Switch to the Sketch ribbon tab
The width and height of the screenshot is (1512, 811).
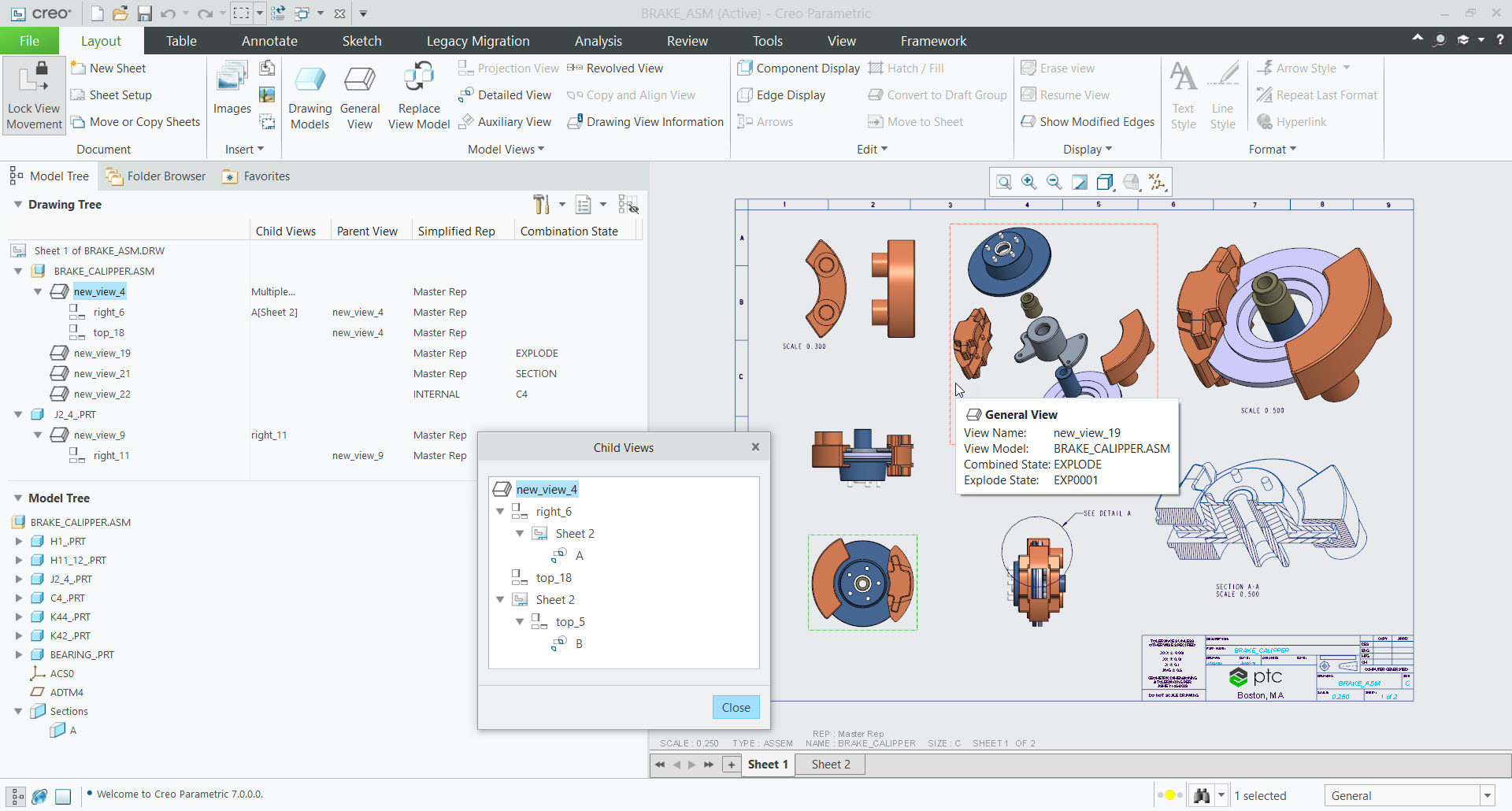[361, 41]
